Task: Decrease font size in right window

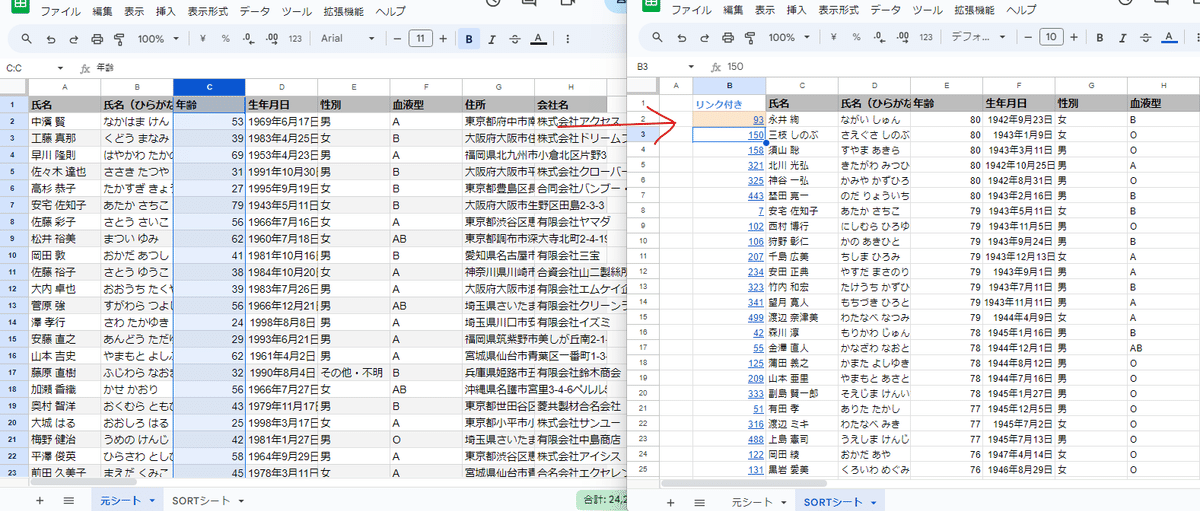Action: [1027, 37]
